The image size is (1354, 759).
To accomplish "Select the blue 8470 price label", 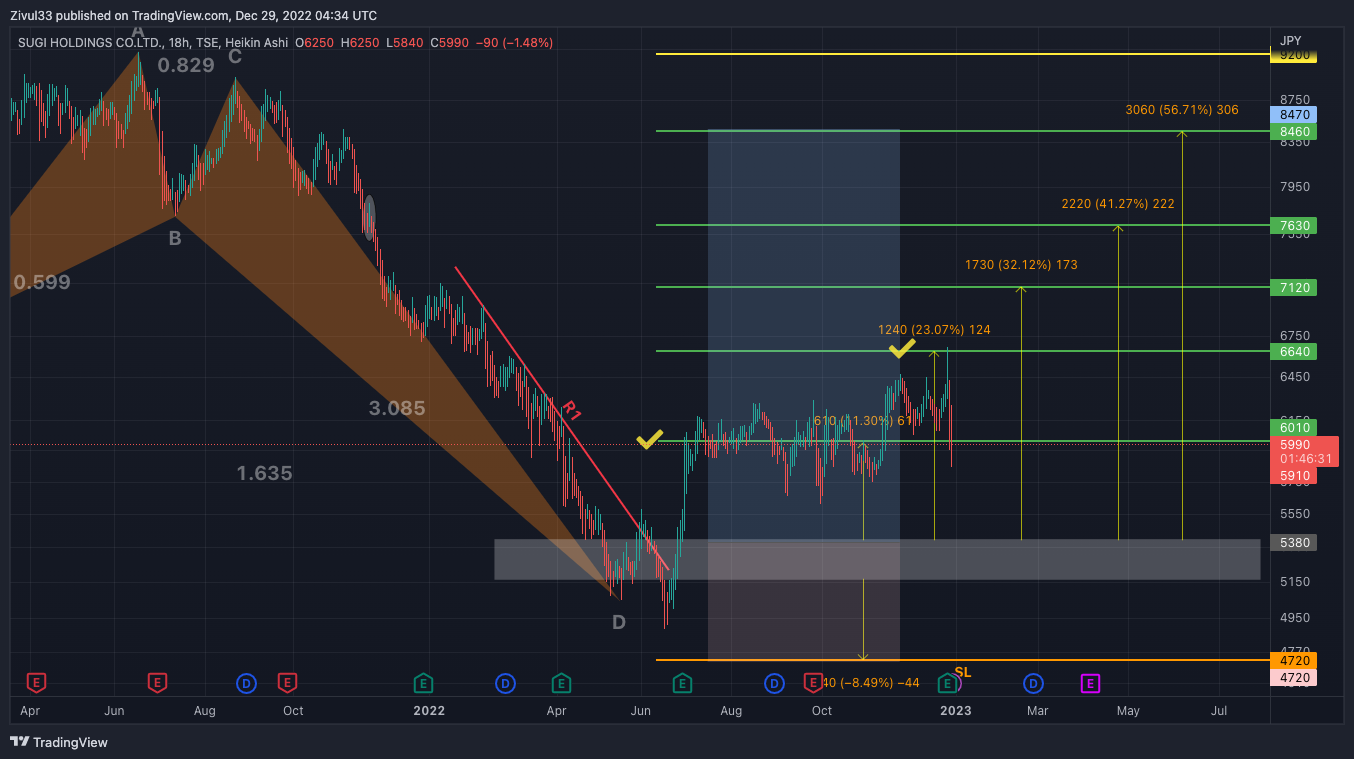I will [1294, 115].
